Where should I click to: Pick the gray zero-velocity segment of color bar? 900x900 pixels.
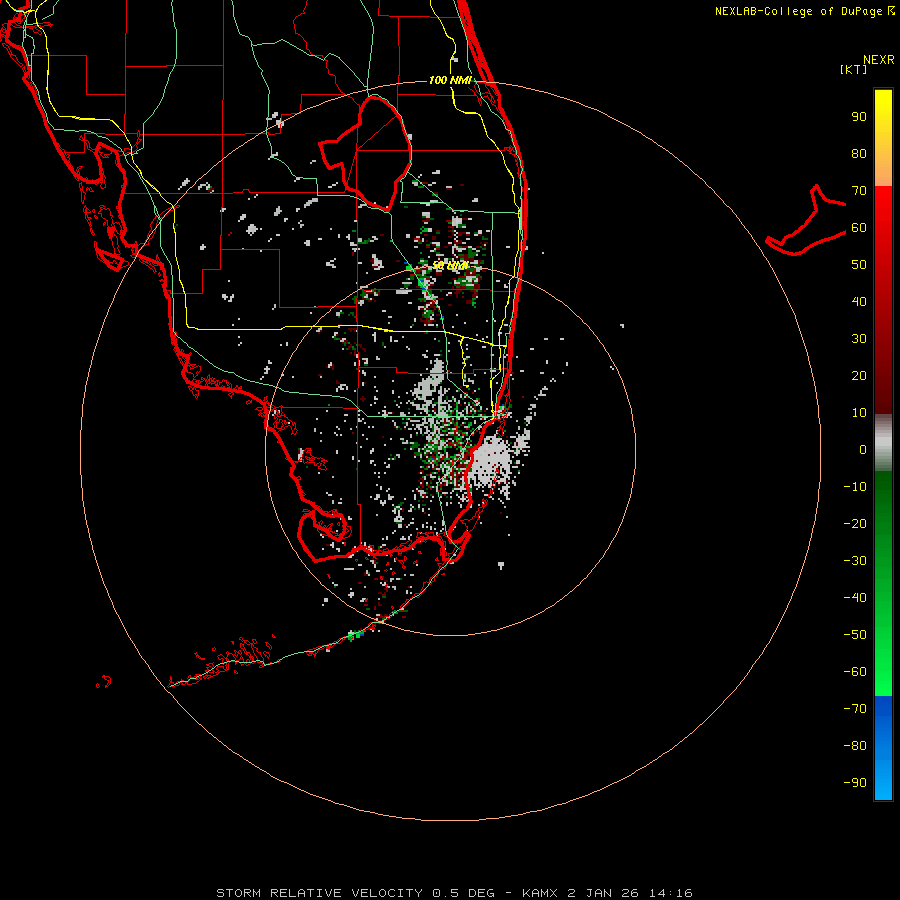point(883,443)
